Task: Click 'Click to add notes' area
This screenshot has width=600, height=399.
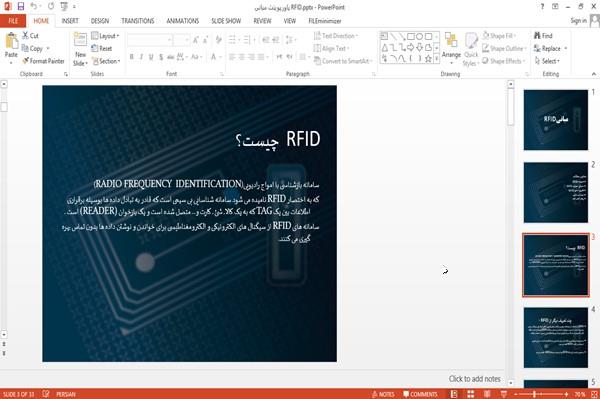Action: click(474, 379)
